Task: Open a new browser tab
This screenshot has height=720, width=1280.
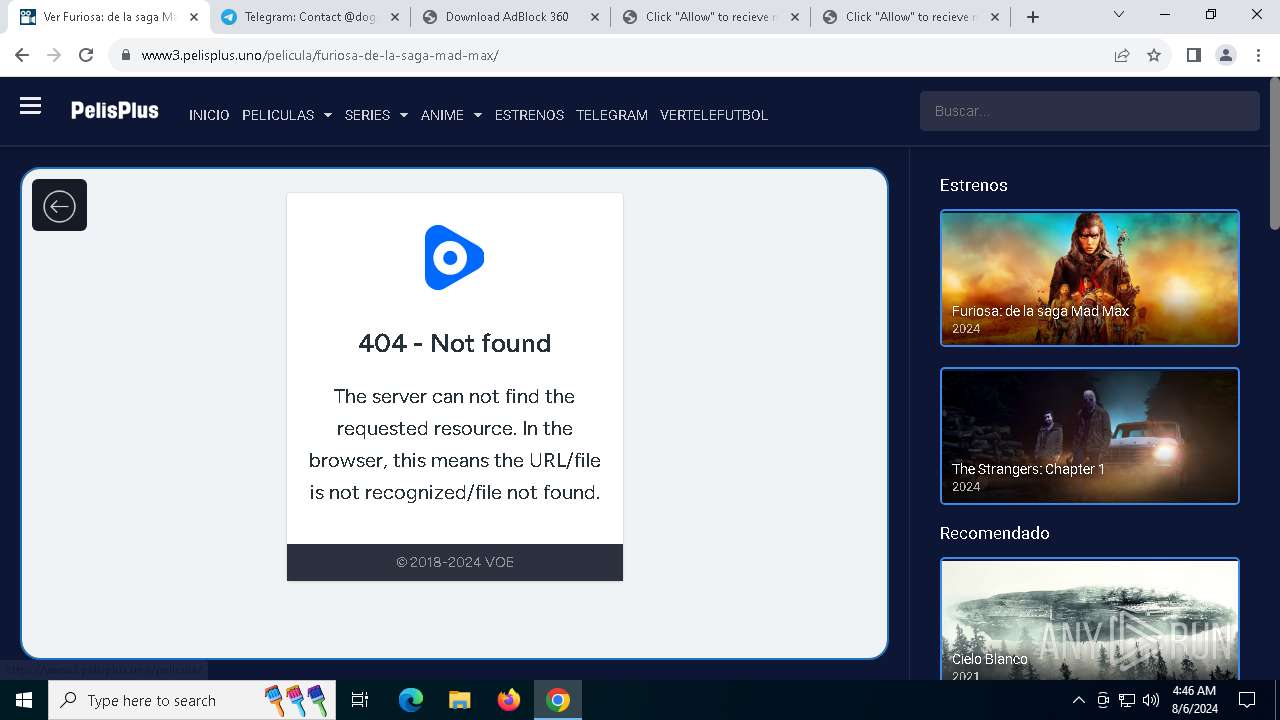Action: (1033, 17)
